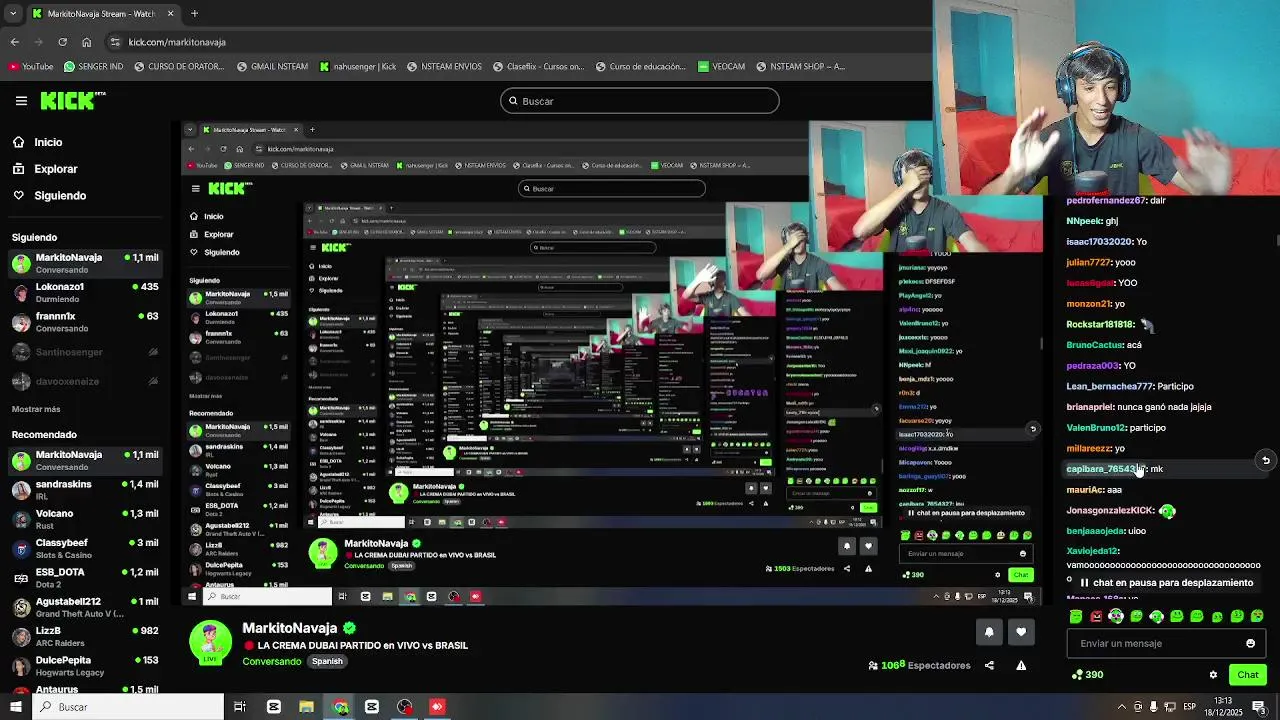This screenshot has width=1280, height=720.
Task: Open Conversando category link under stream title
Action: point(272,661)
